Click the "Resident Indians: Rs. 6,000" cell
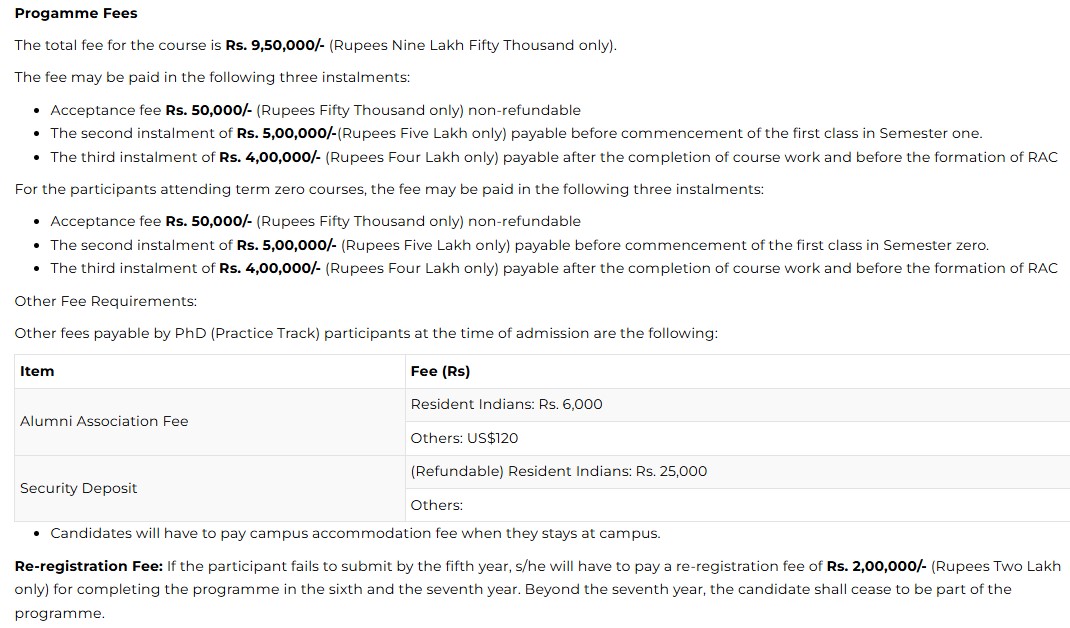Screen dimensions: 1070x628 [506, 404]
